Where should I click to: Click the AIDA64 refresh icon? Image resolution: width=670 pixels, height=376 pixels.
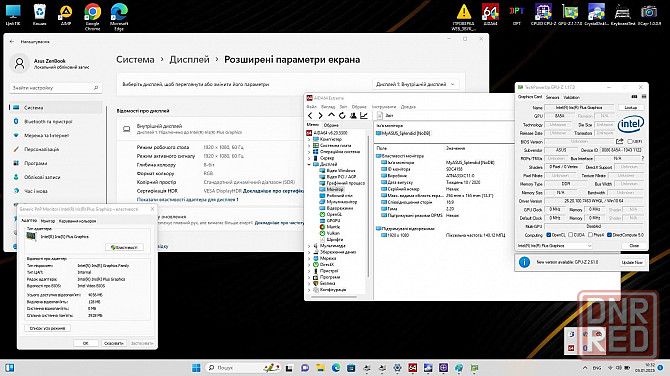click(342, 116)
